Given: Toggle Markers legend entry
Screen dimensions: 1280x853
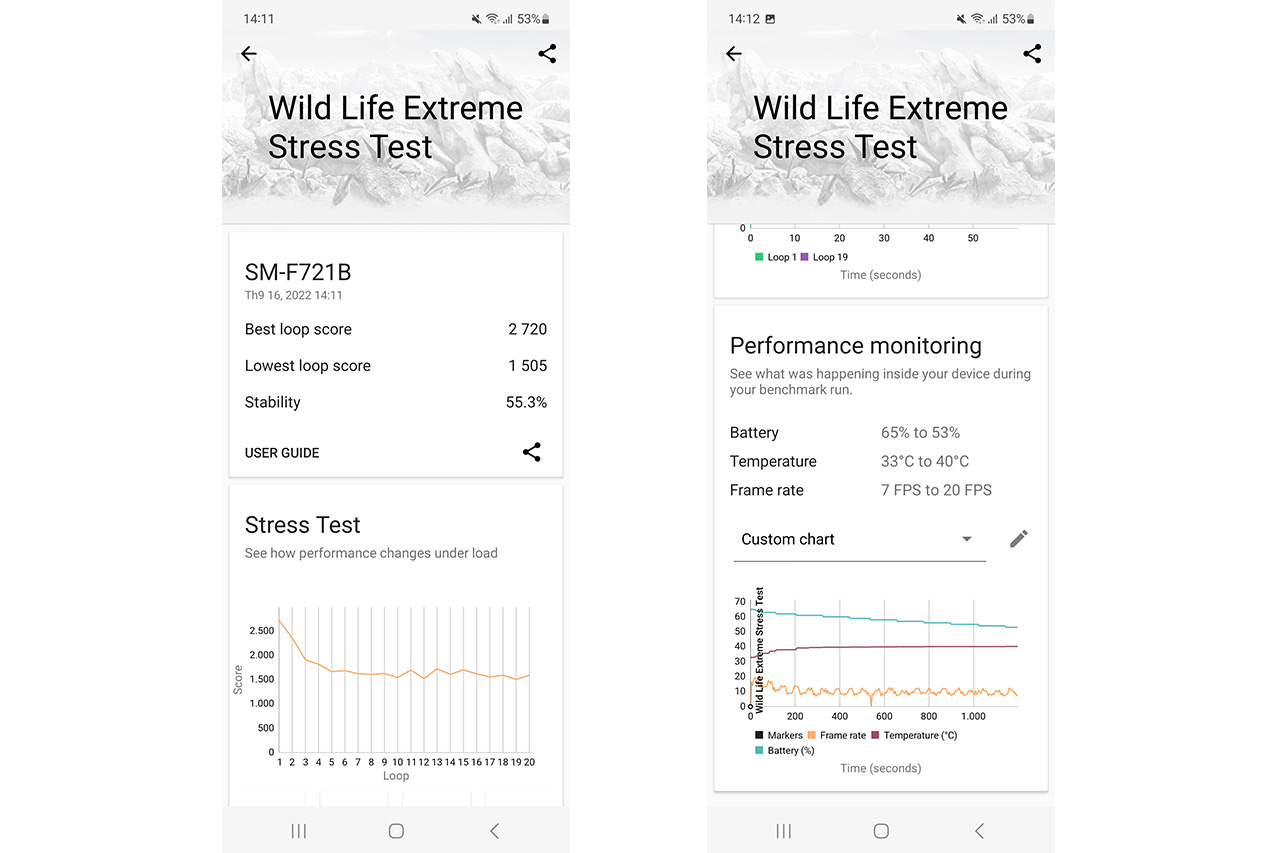Looking at the screenshot, I should pyautogui.click(x=779, y=735).
